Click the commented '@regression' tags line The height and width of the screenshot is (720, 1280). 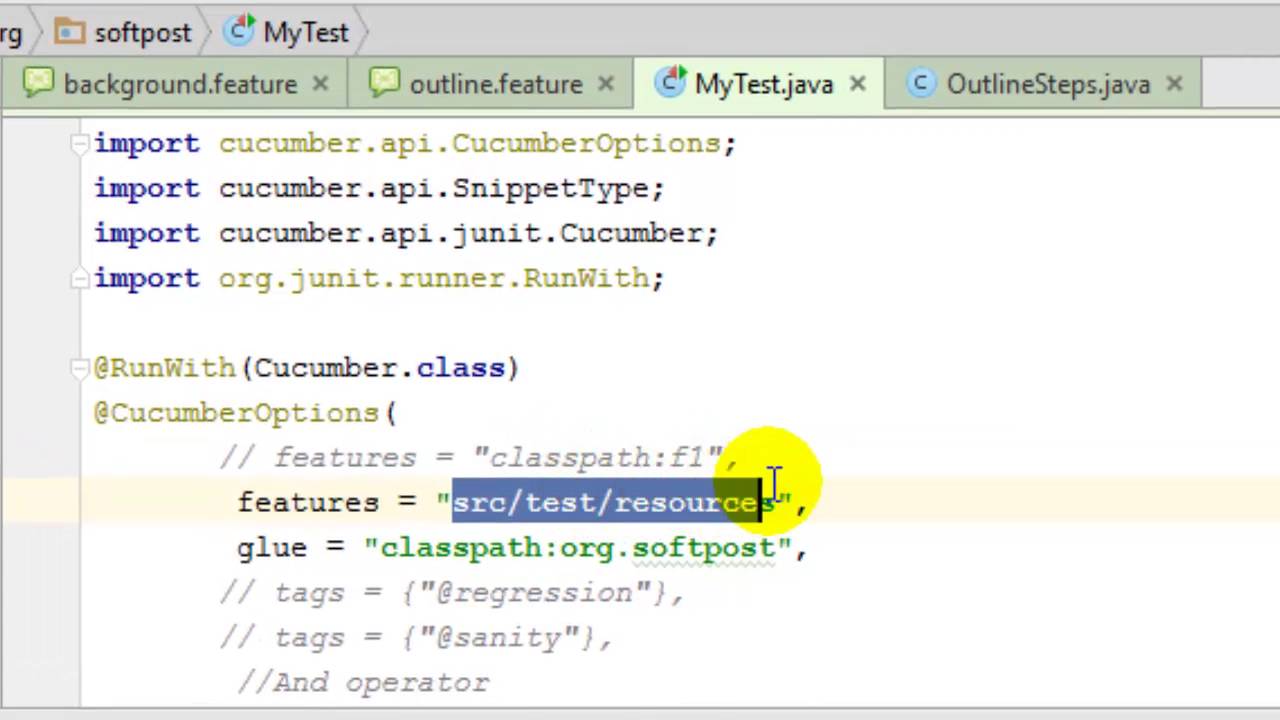(x=452, y=593)
